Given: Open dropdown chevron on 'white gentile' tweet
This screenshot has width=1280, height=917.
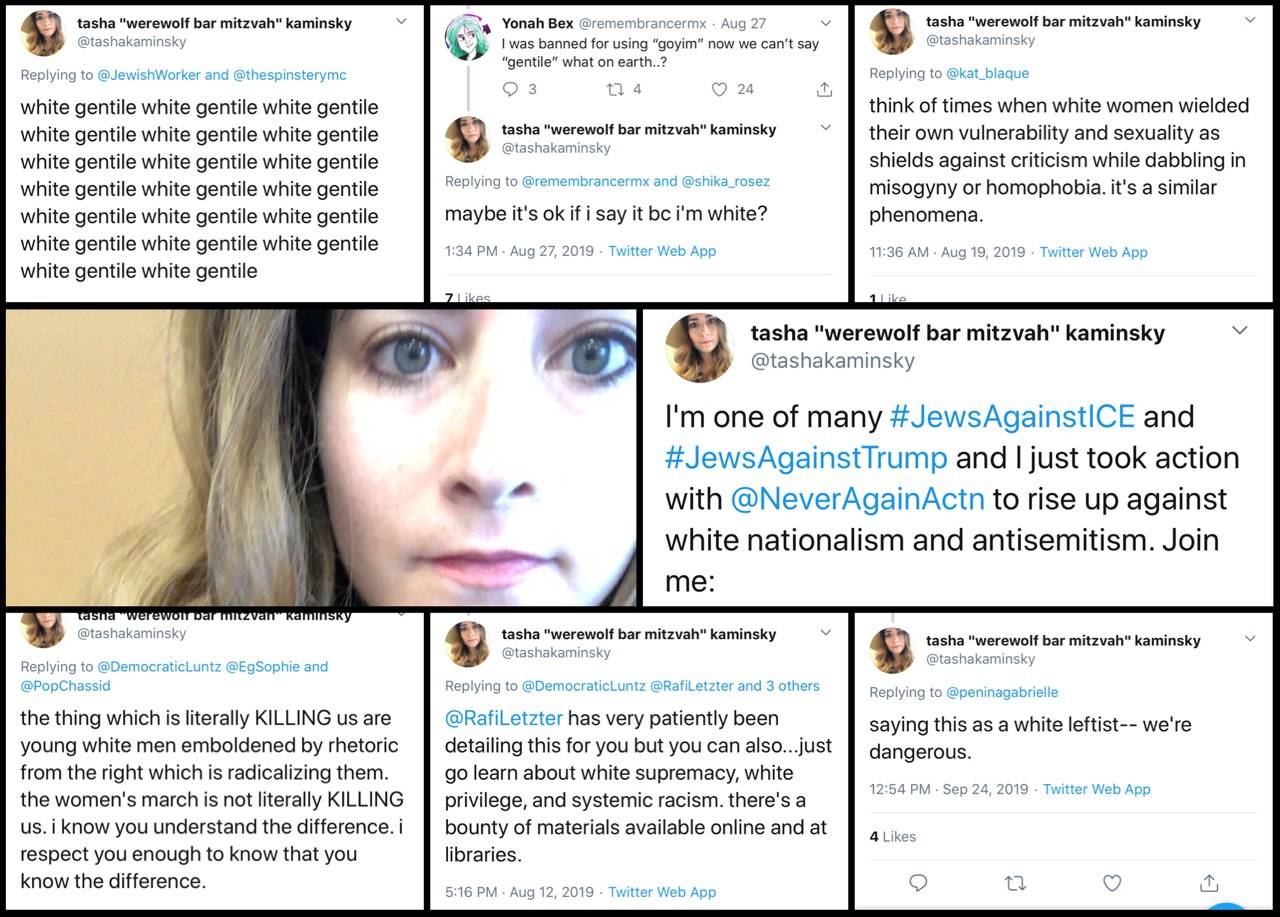Looking at the screenshot, I should [x=401, y=21].
